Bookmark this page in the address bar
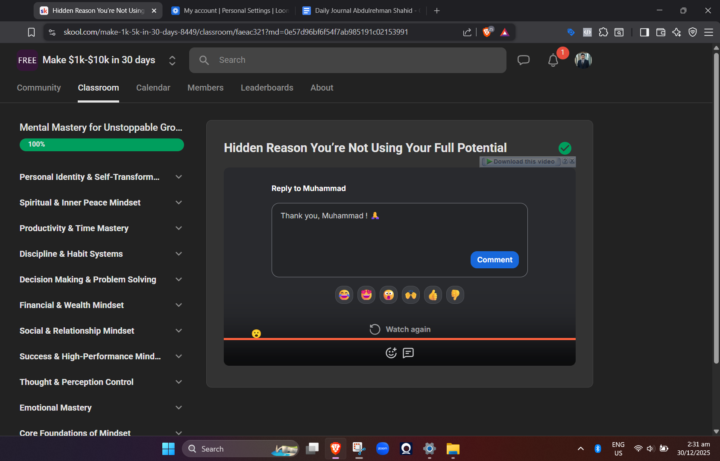 (31, 32)
